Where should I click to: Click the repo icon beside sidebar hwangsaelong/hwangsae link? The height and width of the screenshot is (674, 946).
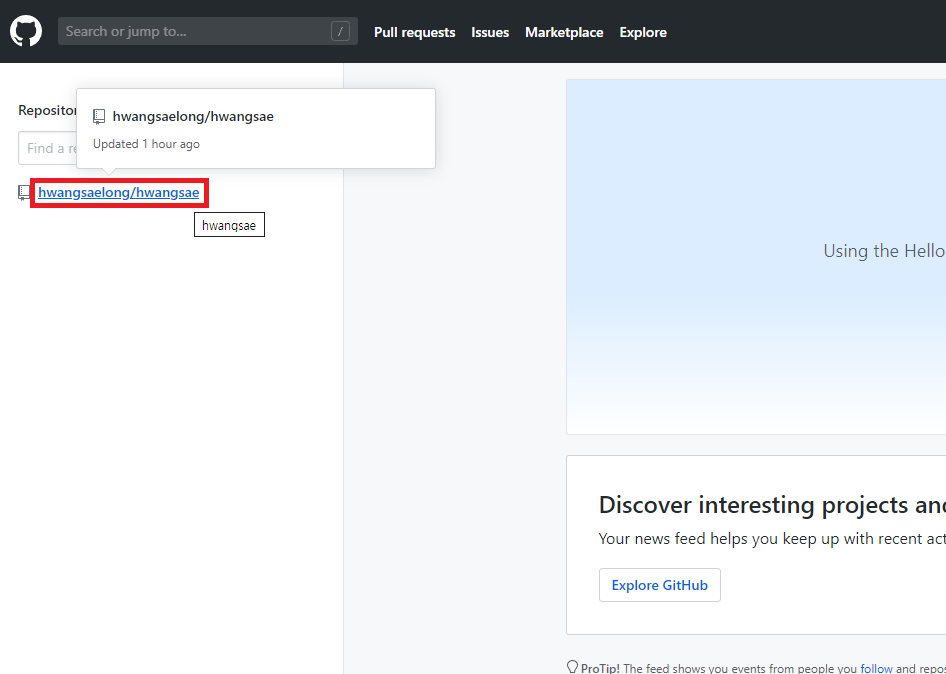24,193
